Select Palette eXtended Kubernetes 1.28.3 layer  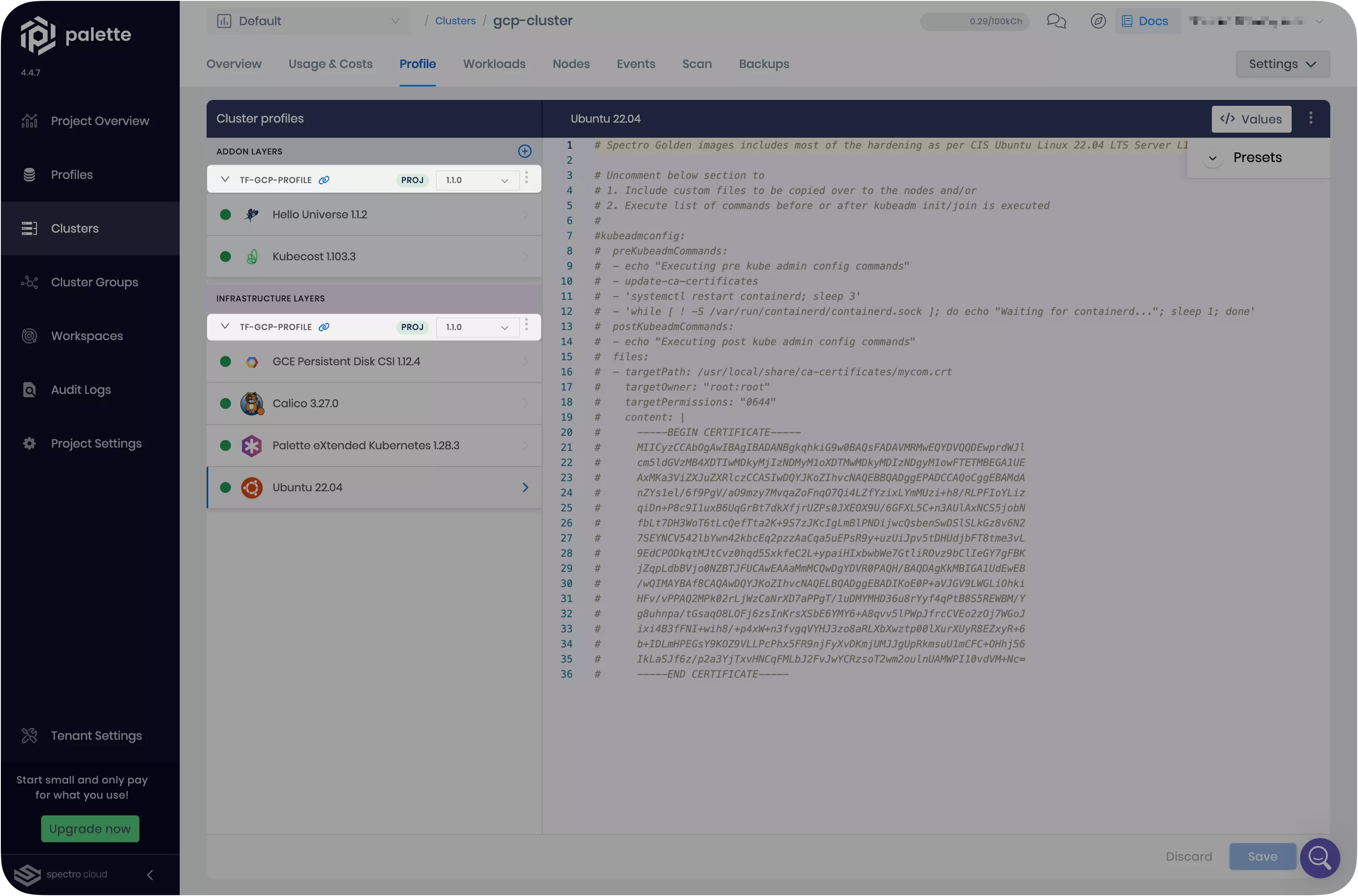pyautogui.click(x=374, y=446)
